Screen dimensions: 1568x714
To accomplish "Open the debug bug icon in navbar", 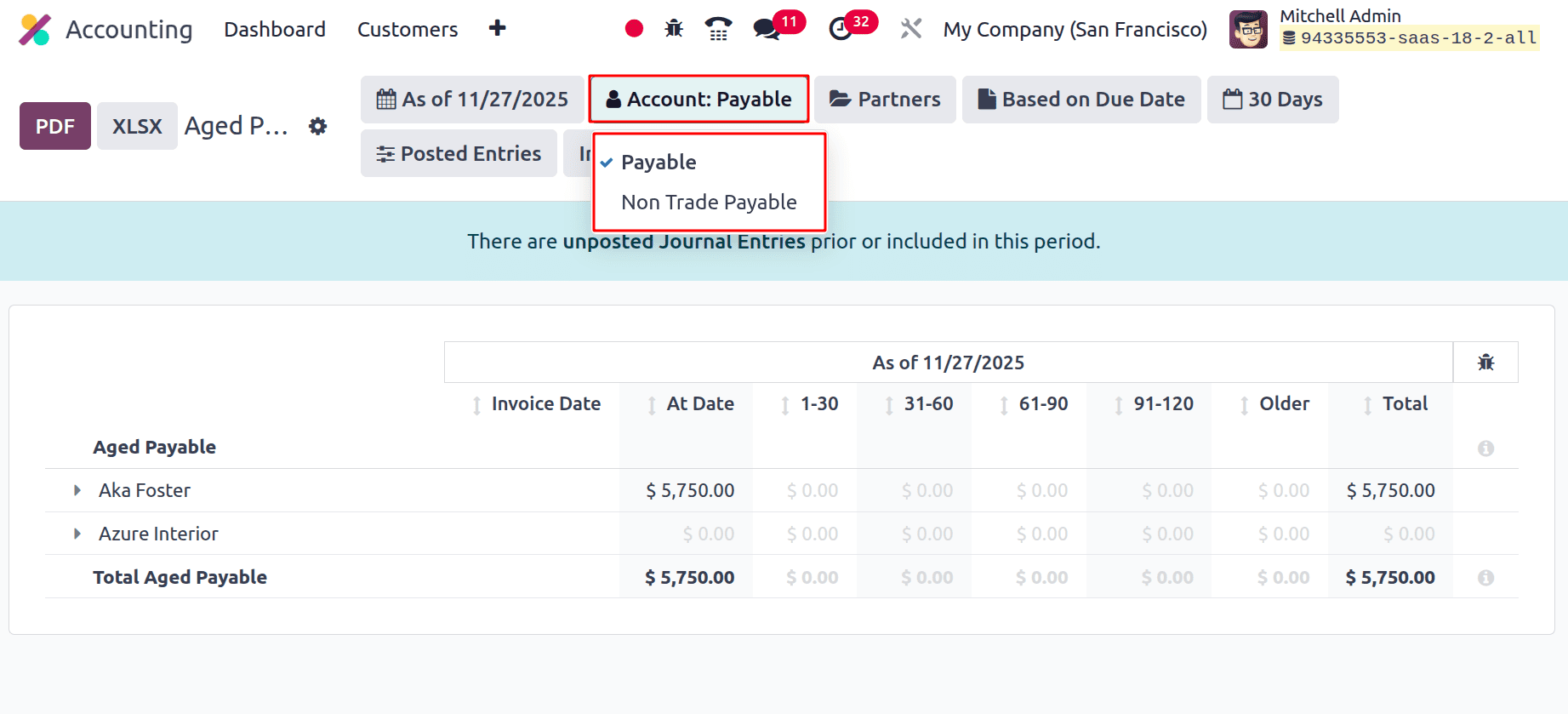I will click(x=674, y=29).
